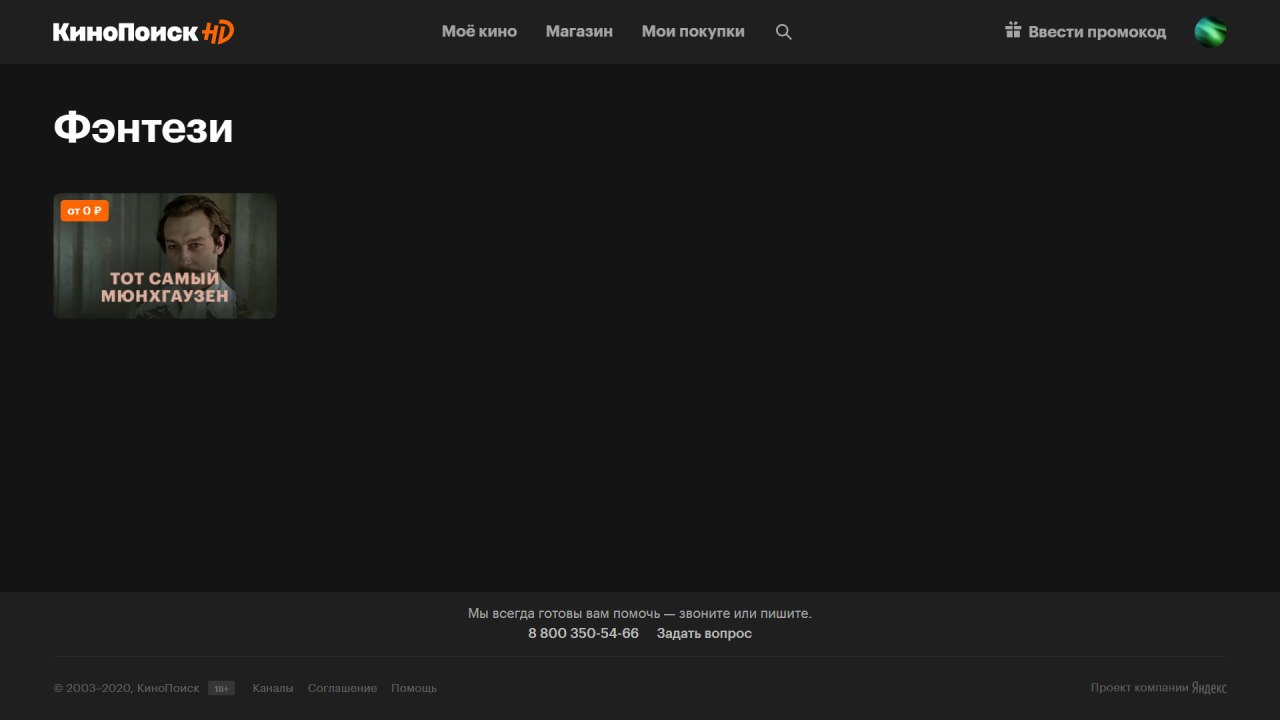This screenshot has width=1280, height=720.
Task: Go to the КиноПоиск HD logo home
Action: point(143,32)
